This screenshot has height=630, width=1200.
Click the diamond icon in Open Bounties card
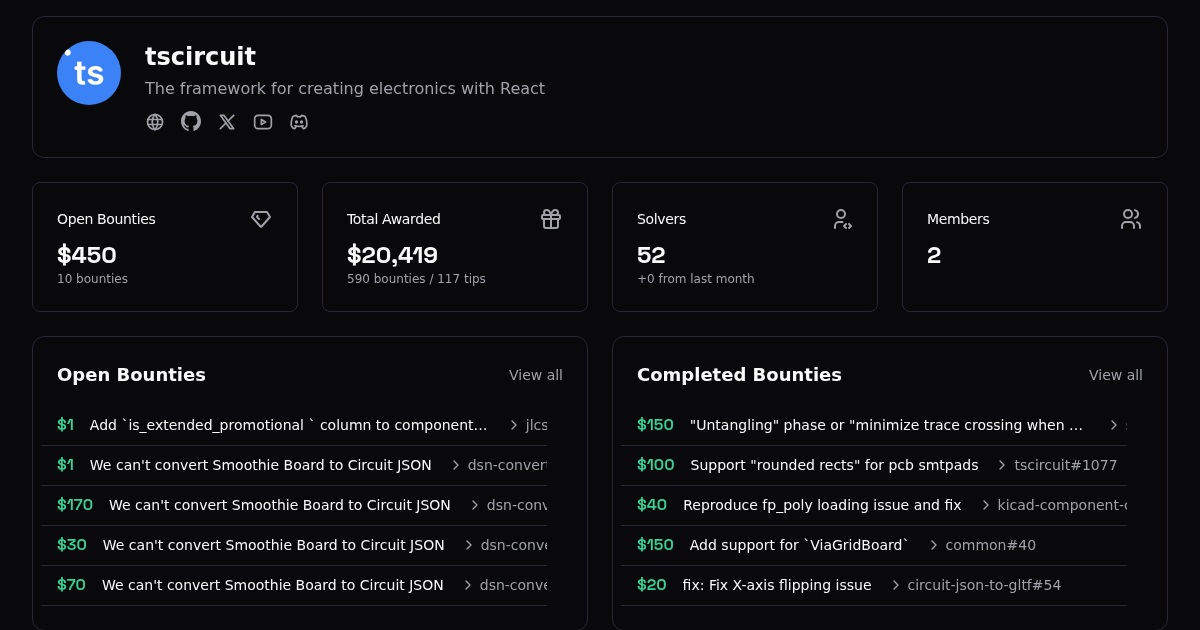[x=261, y=219]
